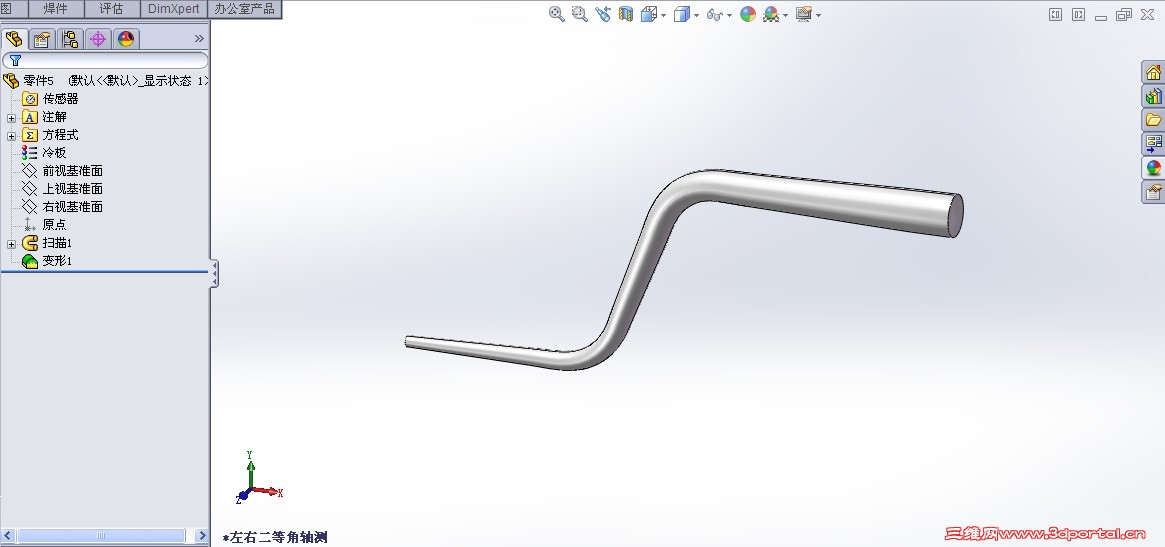Switch to DisplayManager color ball tab
Viewport: 1165px width, 547px height.
click(x=126, y=39)
